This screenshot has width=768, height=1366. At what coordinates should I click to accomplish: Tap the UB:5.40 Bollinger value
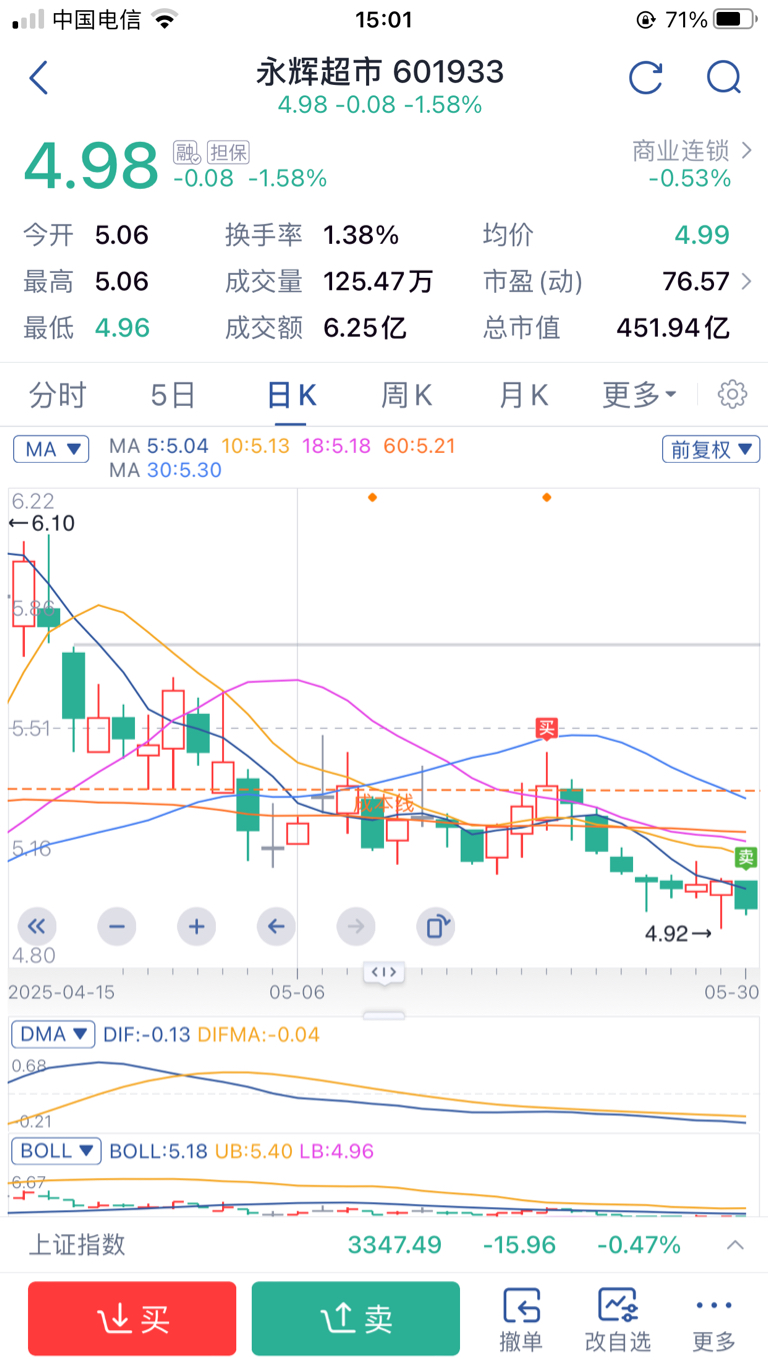click(254, 1151)
